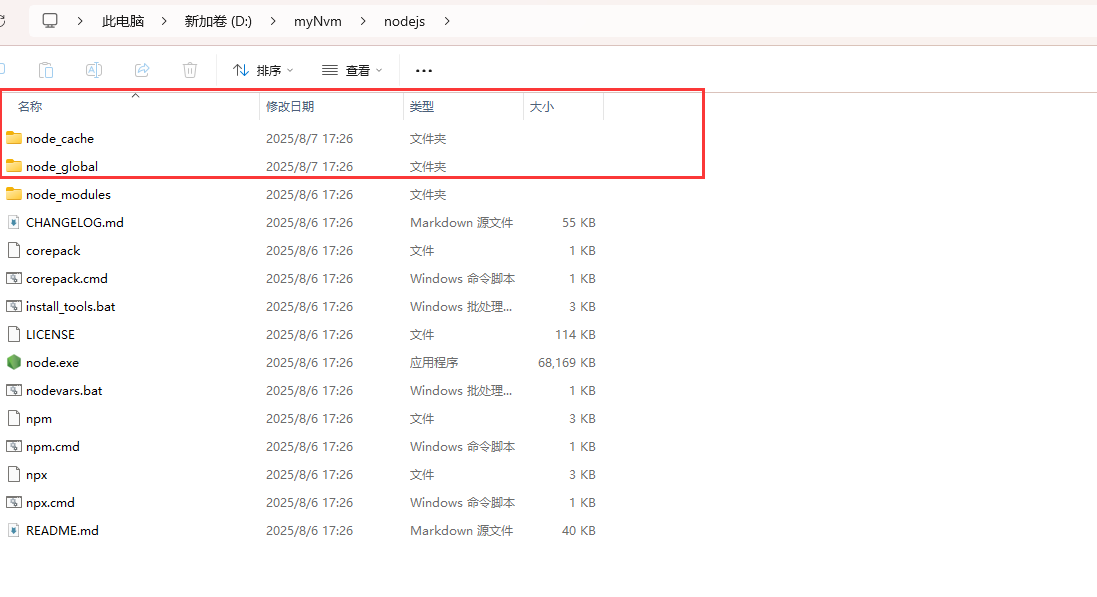Click the nodejs breadcrumb segment
The width and height of the screenshot is (1097, 597).
coord(404,22)
